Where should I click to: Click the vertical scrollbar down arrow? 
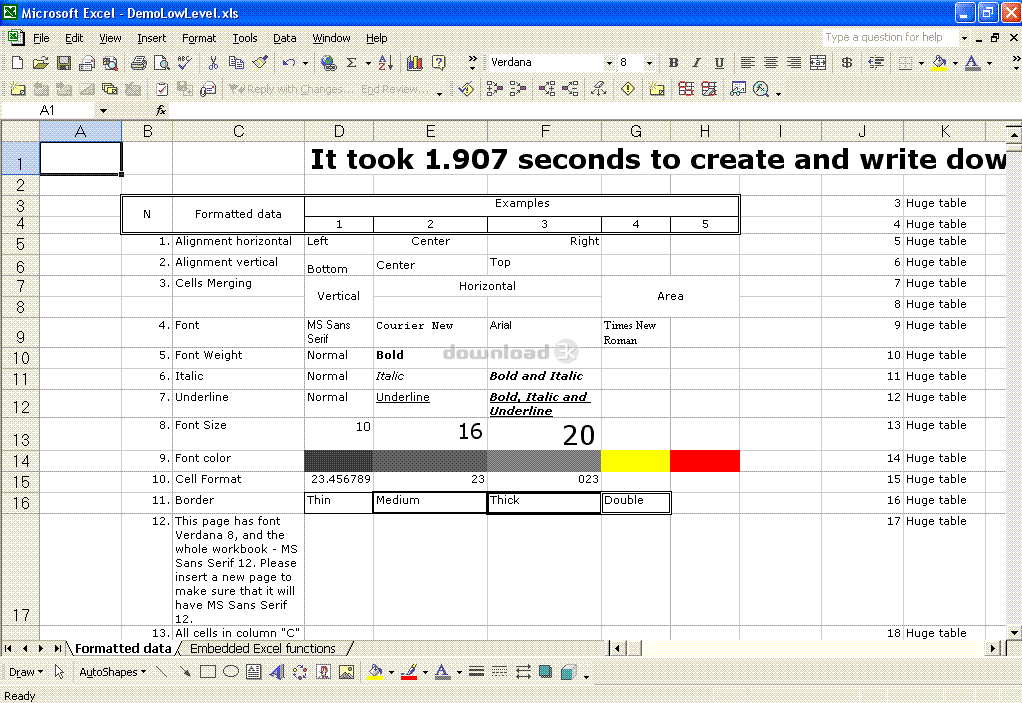(1014, 632)
